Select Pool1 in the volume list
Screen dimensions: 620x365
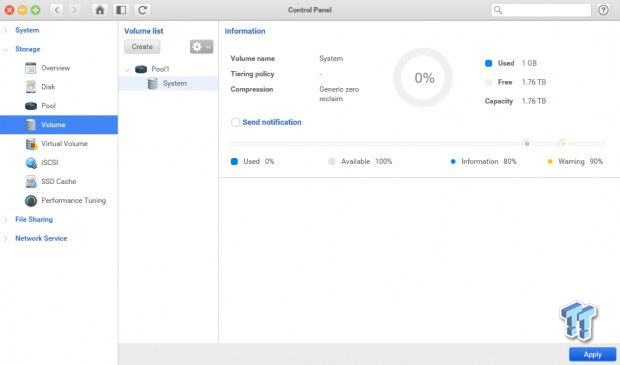161,69
